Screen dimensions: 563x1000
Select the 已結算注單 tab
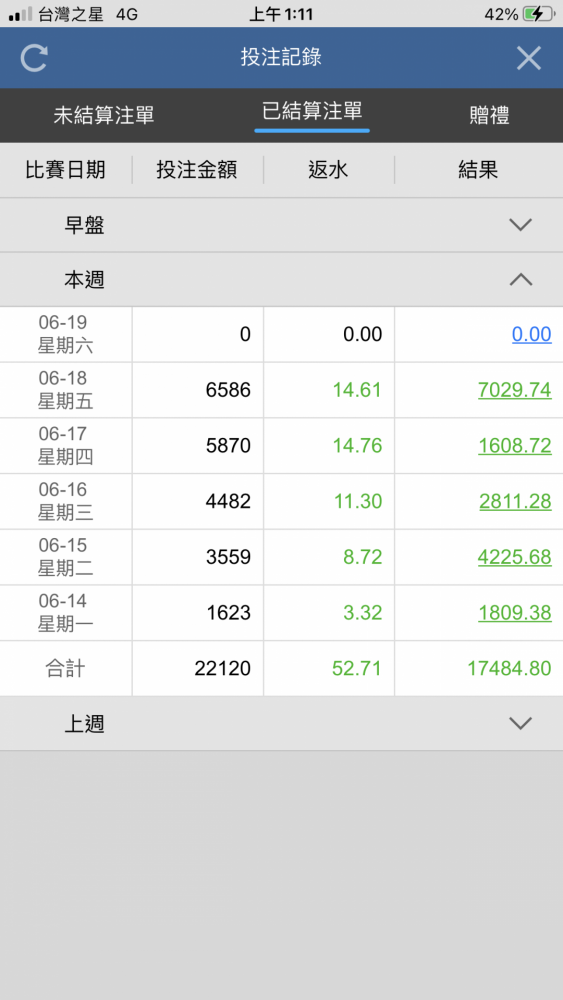click(x=312, y=112)
